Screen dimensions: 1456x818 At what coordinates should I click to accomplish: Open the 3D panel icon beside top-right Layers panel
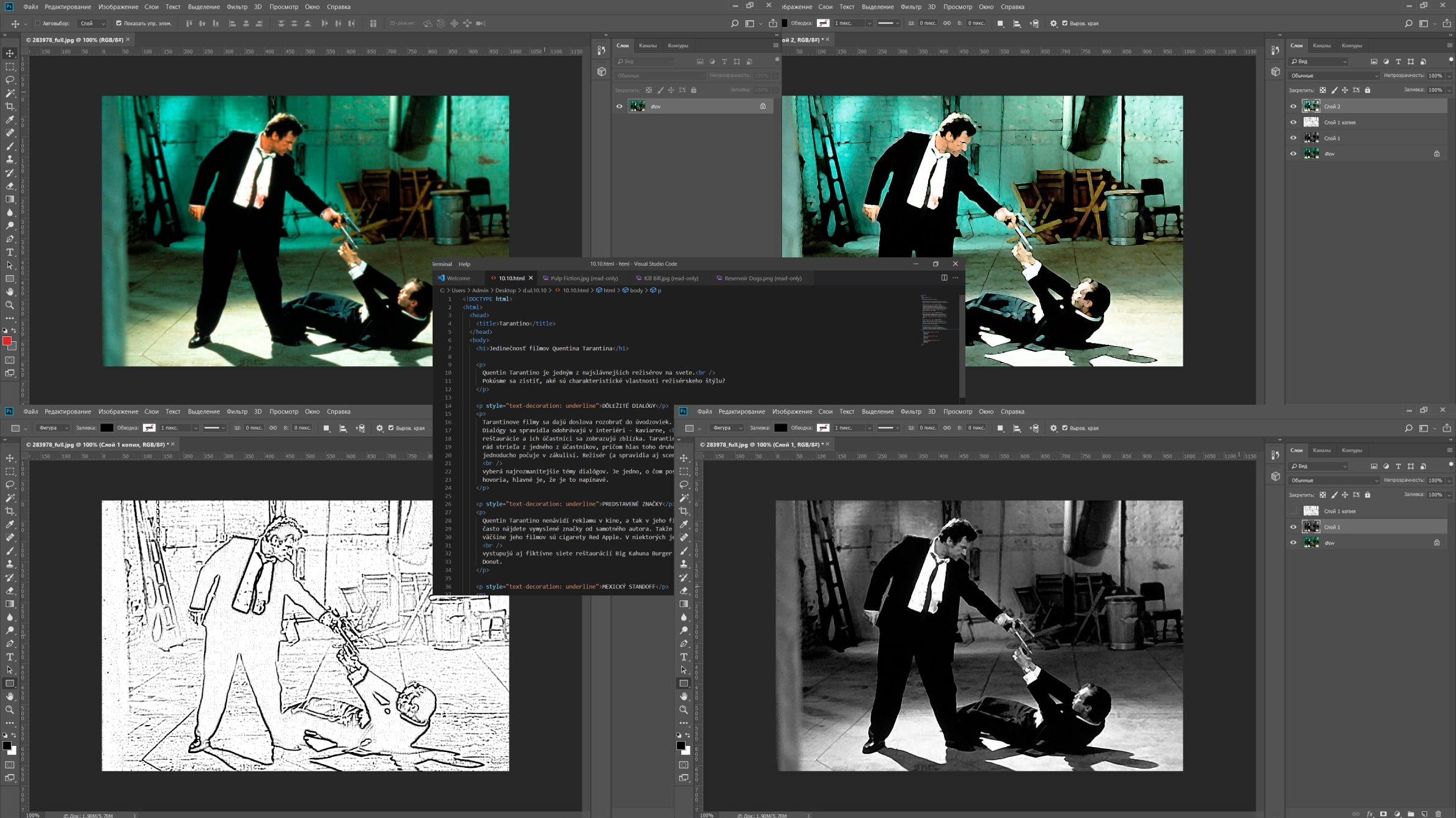click(1275, 72)
